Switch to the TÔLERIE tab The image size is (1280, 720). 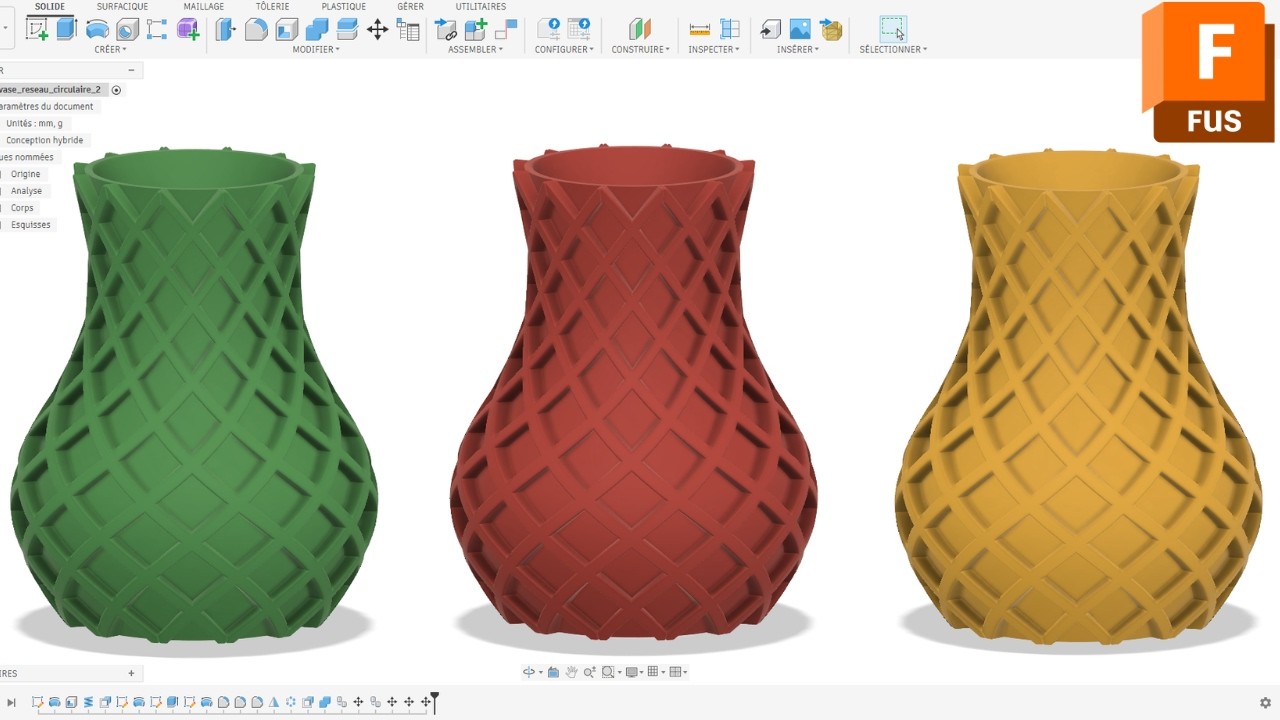pyautogui.click(x=273, y=6)
